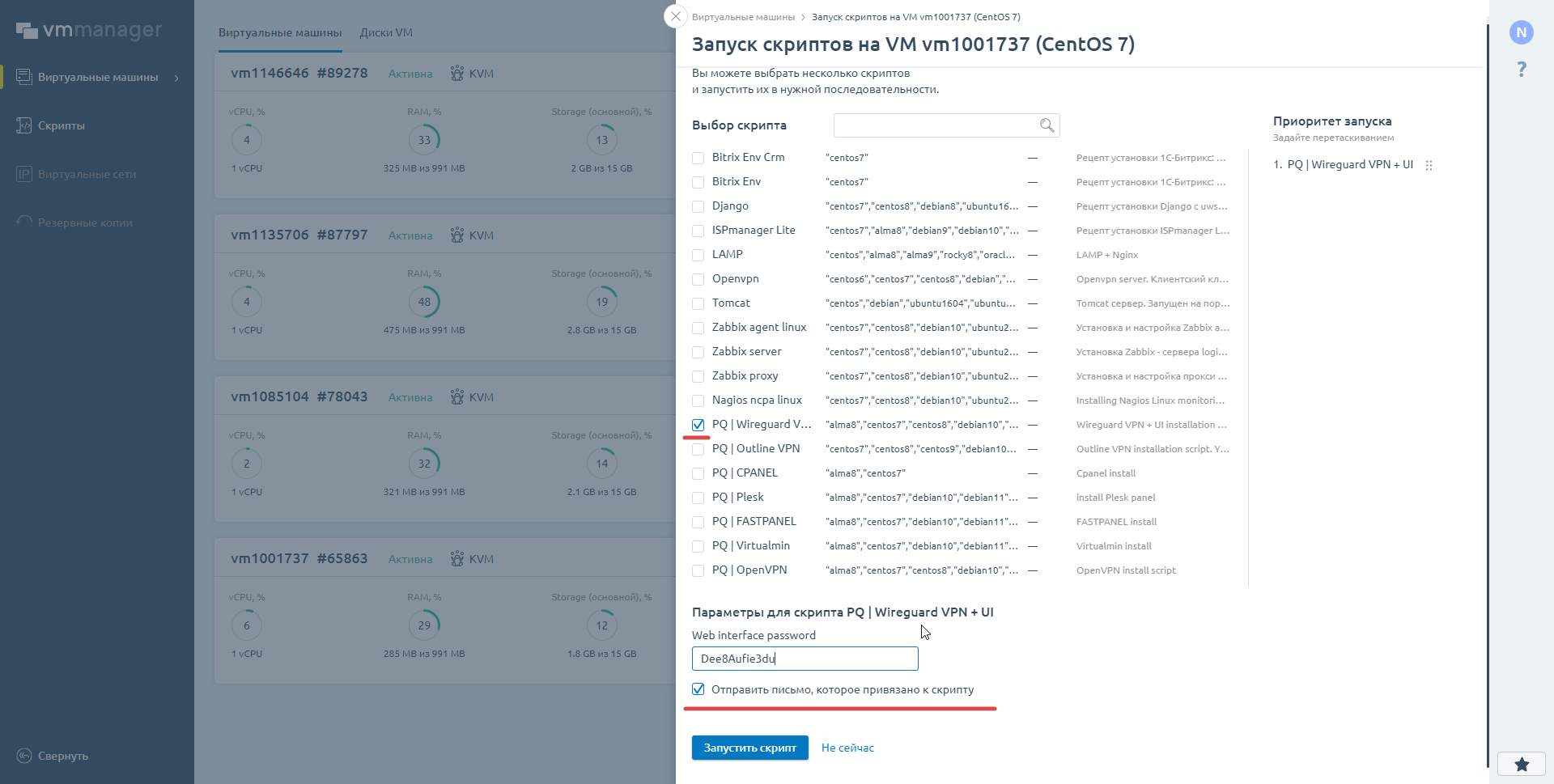This screenshot has height=784, width=1554.
Task: Click the VMmanager logo icon
Action: point(27,31)
